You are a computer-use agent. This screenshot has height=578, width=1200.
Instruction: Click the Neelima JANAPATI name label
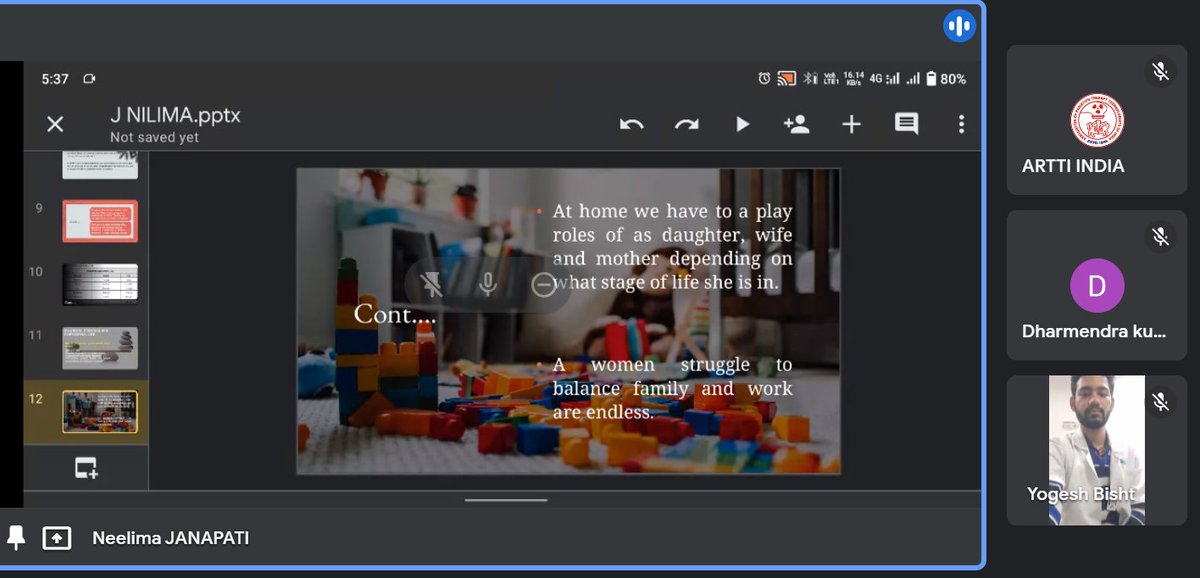171,538
